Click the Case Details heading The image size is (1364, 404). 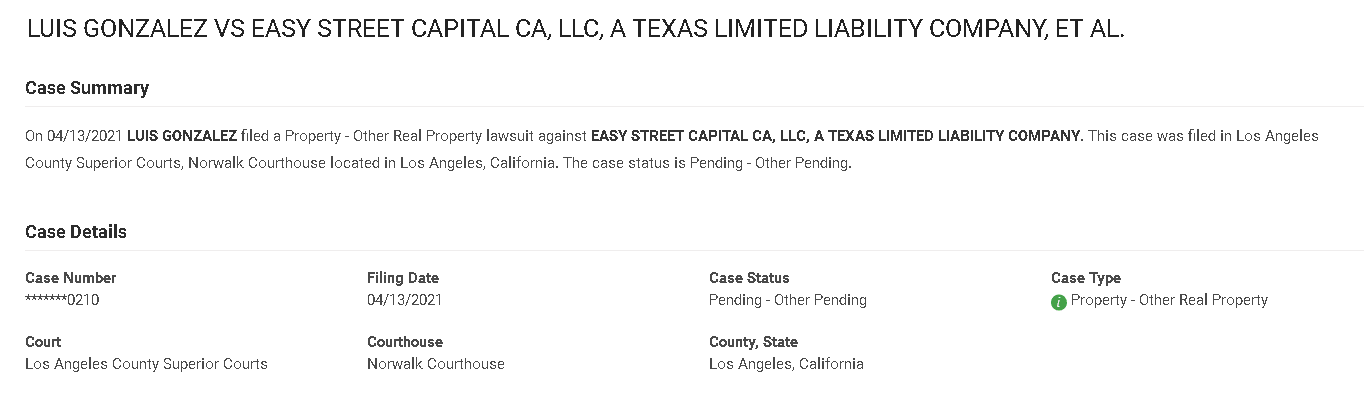pyautogui.click(x=76, y=232)
